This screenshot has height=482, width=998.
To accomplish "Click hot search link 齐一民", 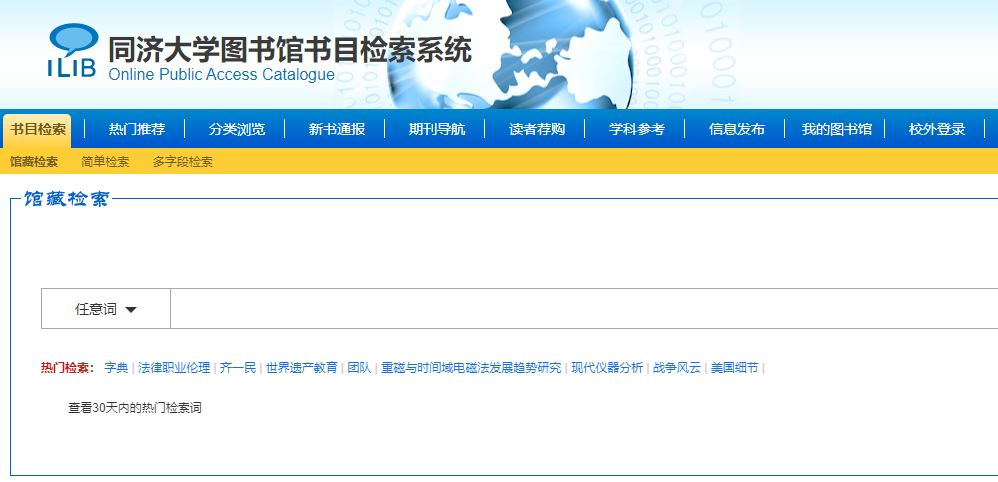I will tap(238, 367).
